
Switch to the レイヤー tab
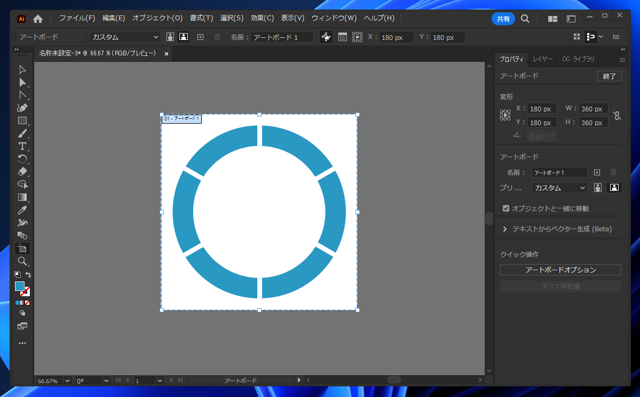tap(542, 59)
